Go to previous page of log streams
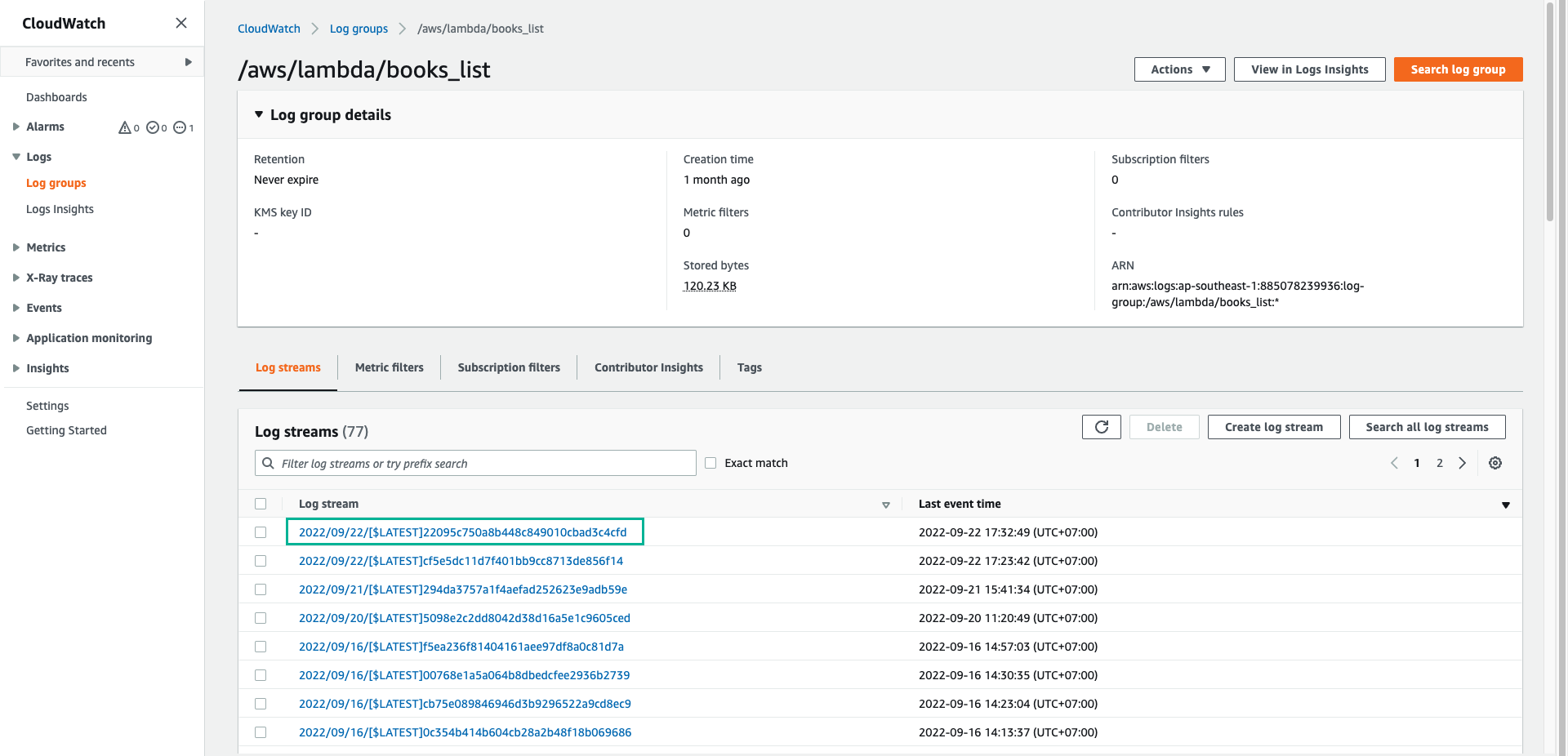1568x756 pixels. point(1394,463)
